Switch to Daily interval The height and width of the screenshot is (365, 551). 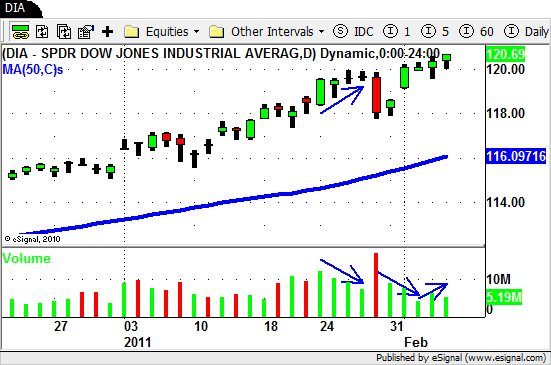coord(526,32)
